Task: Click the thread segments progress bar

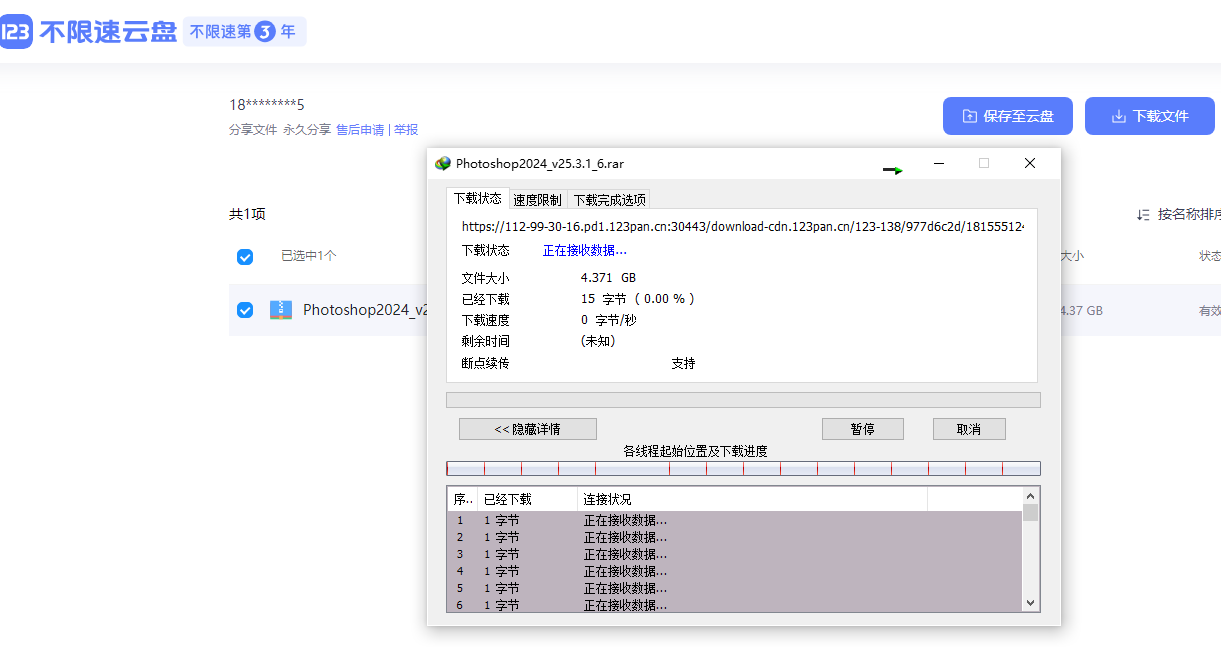Action: tap(743, 468)
